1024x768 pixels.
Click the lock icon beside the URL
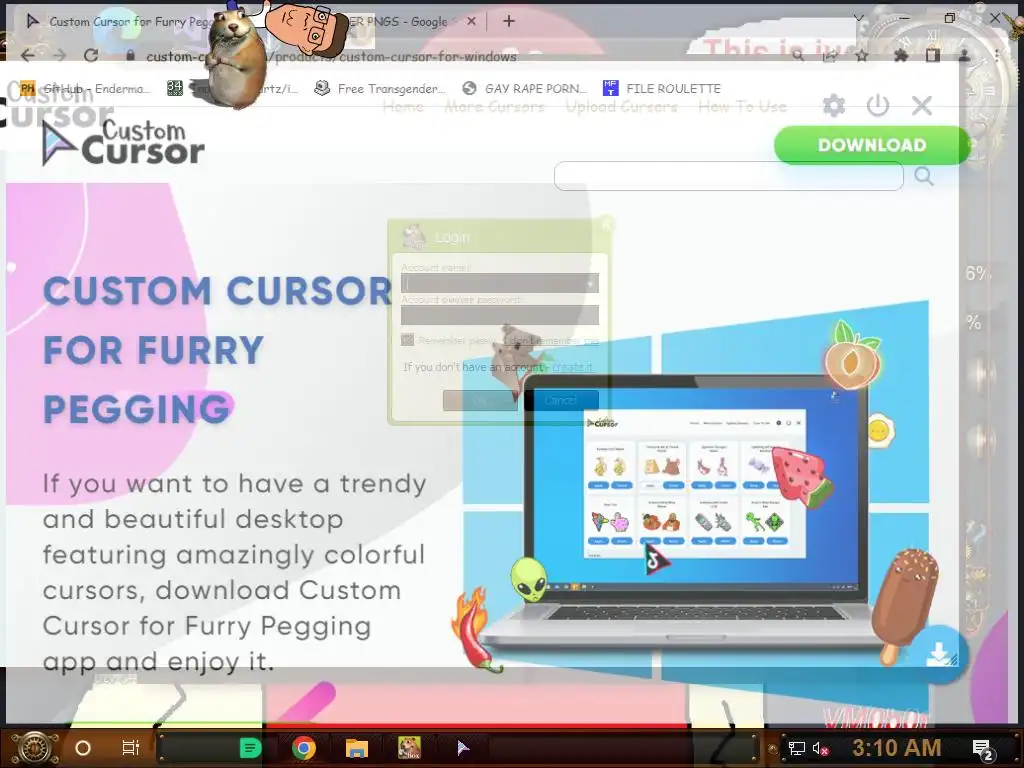point(131,56)
